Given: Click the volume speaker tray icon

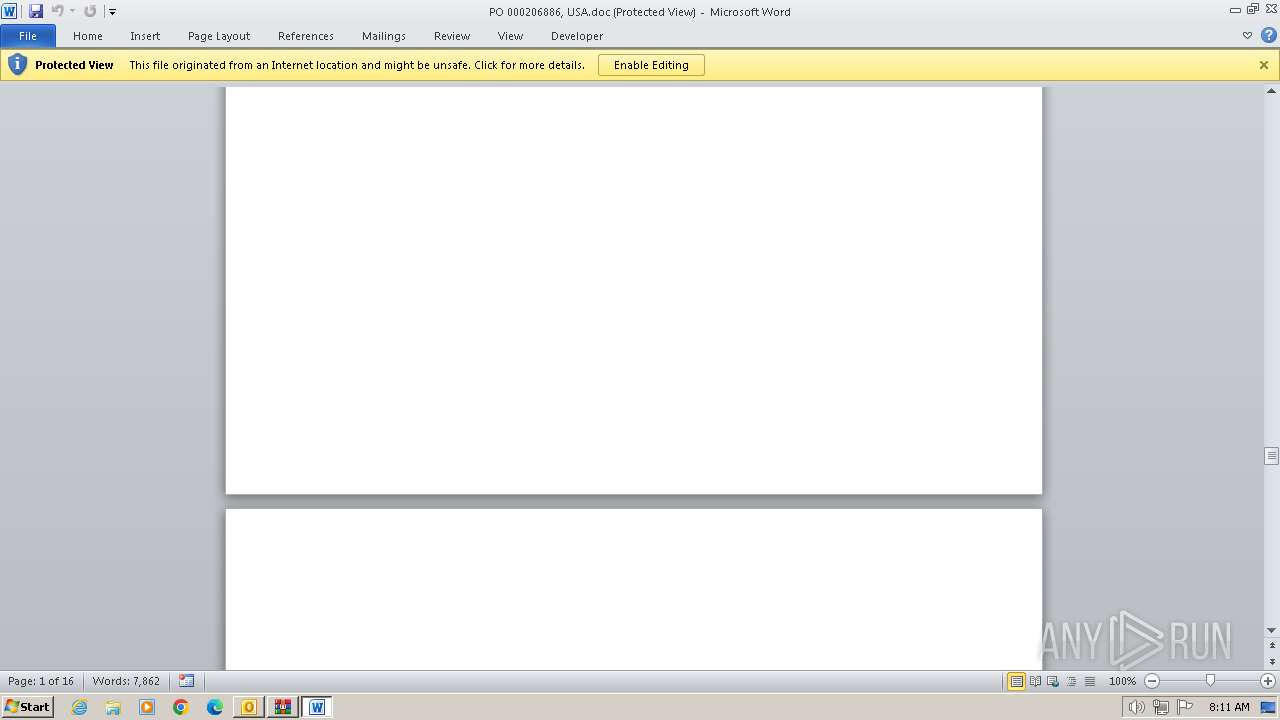Looking at the screenshot, I should click(x=1136, y=707).
